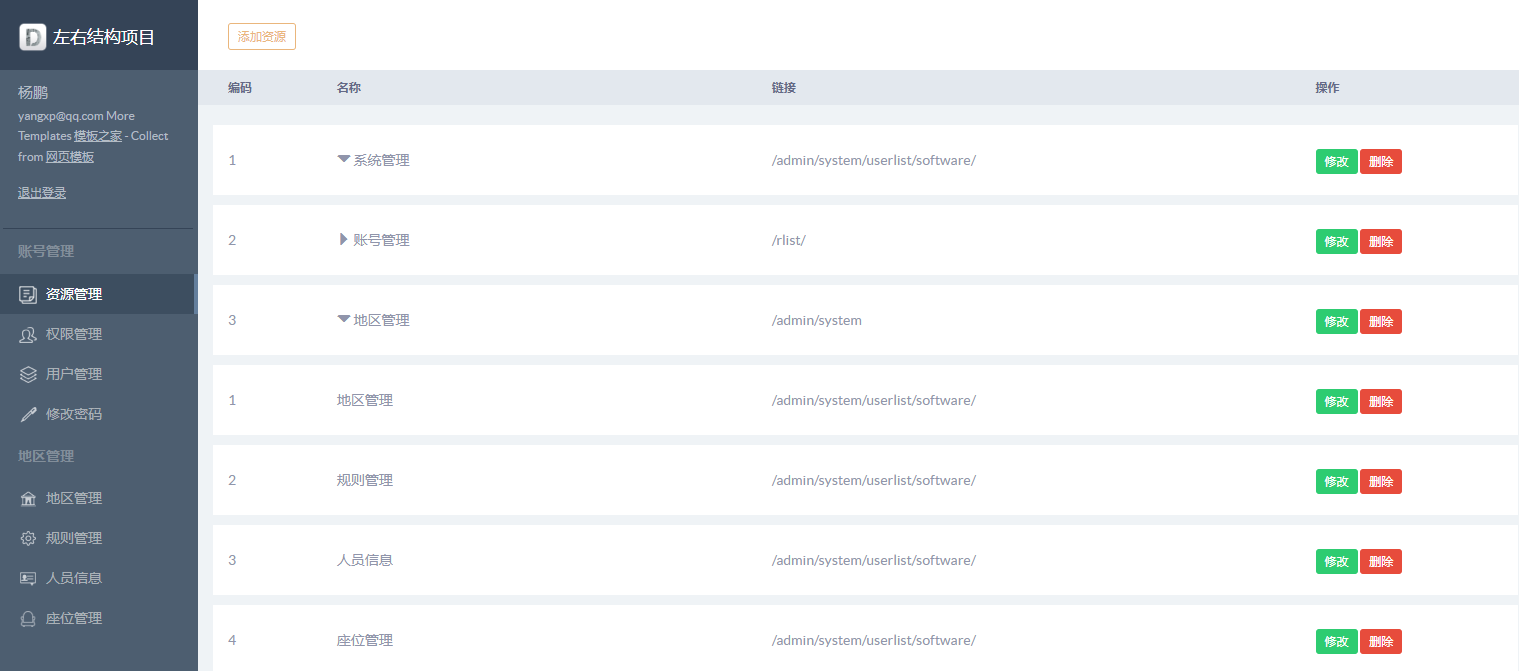This screenshot has width=1519, height=671.
Task: Collapse the 地区管理 tree arrow in table
Action: (343, 319)
